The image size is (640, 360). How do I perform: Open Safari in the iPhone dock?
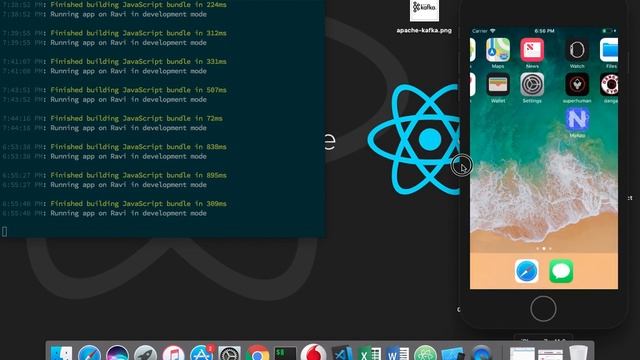pos(527,271)
